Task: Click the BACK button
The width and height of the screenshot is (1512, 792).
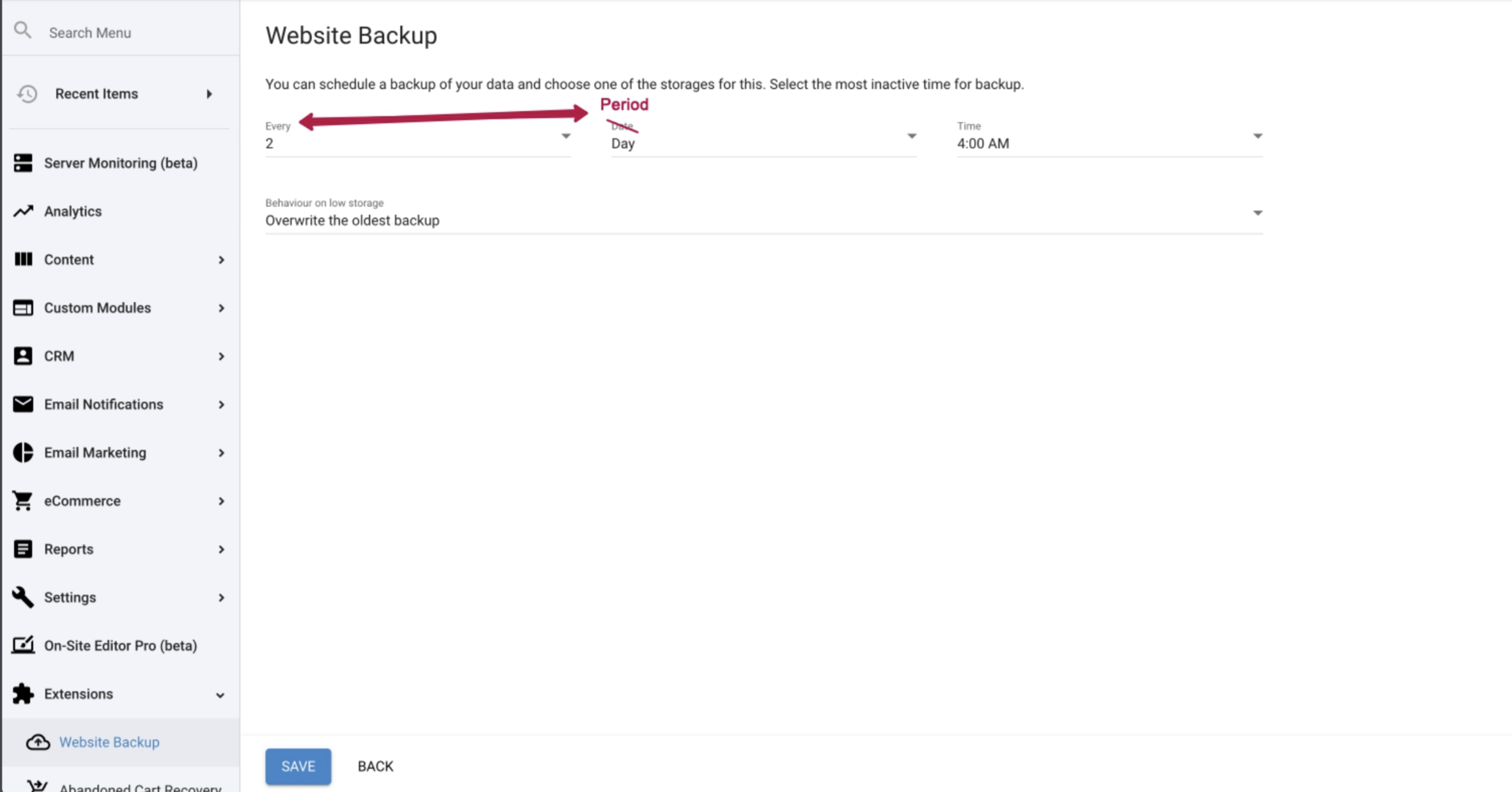Action: click(x=375, y=766)
